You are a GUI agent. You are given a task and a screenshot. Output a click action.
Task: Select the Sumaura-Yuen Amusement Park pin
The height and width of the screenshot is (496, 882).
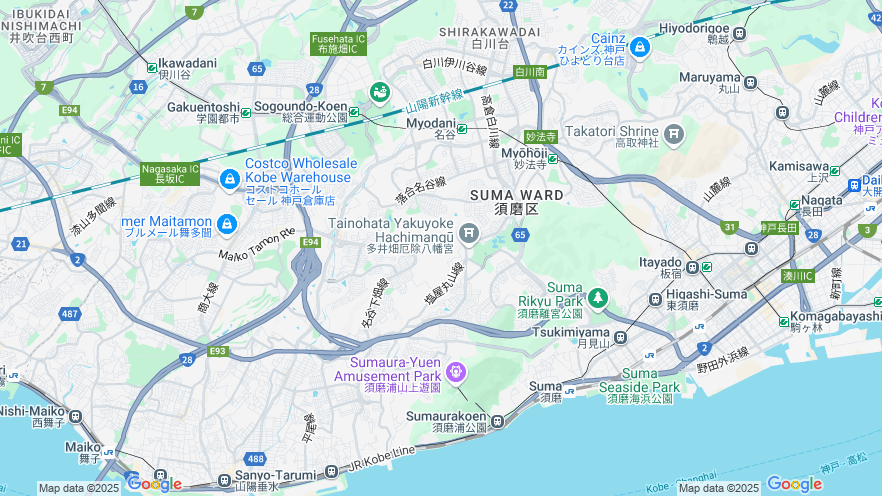click(456, 372)
